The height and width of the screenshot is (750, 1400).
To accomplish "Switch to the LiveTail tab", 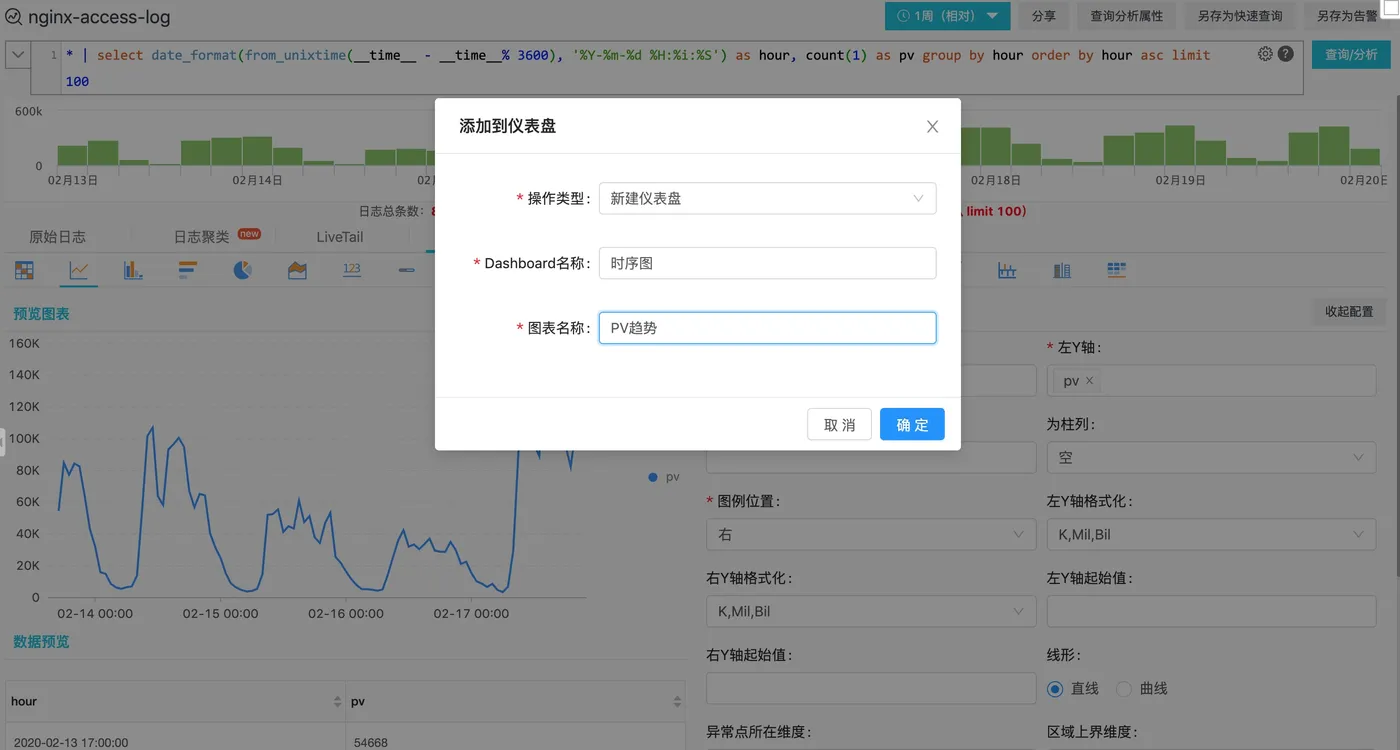I will point(340,237).
